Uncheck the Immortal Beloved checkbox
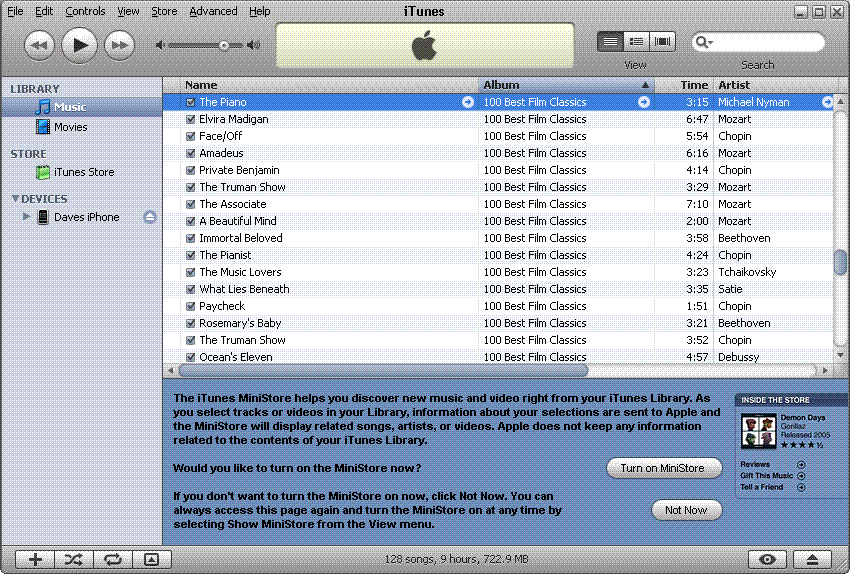This screenshot has height=574, width=850. [x=190, y=238]
